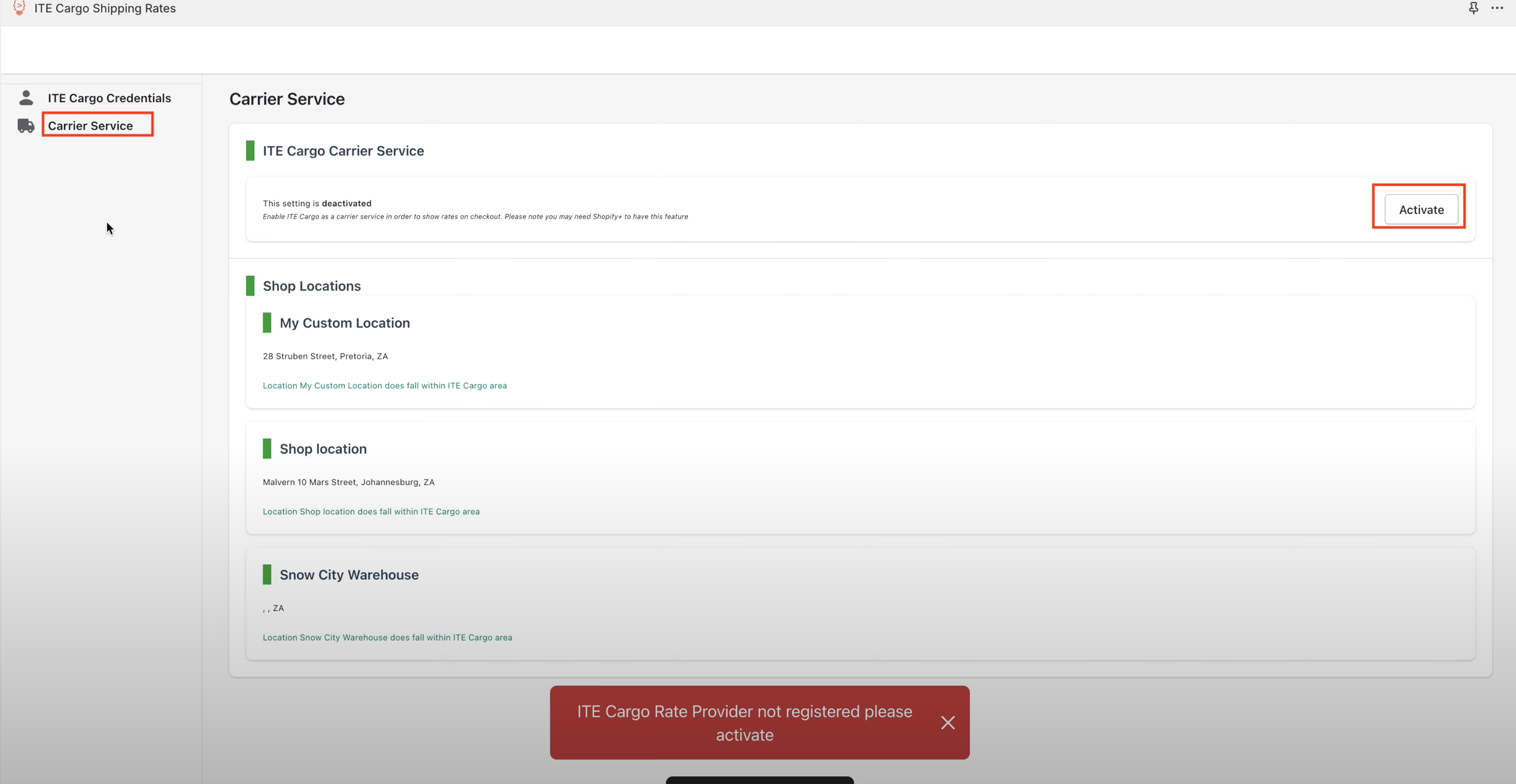Image resolution: width=1516 pixels, height=784 pixels.
Task: Click the Snow City Warehouse heading
Action: (349, 575)
